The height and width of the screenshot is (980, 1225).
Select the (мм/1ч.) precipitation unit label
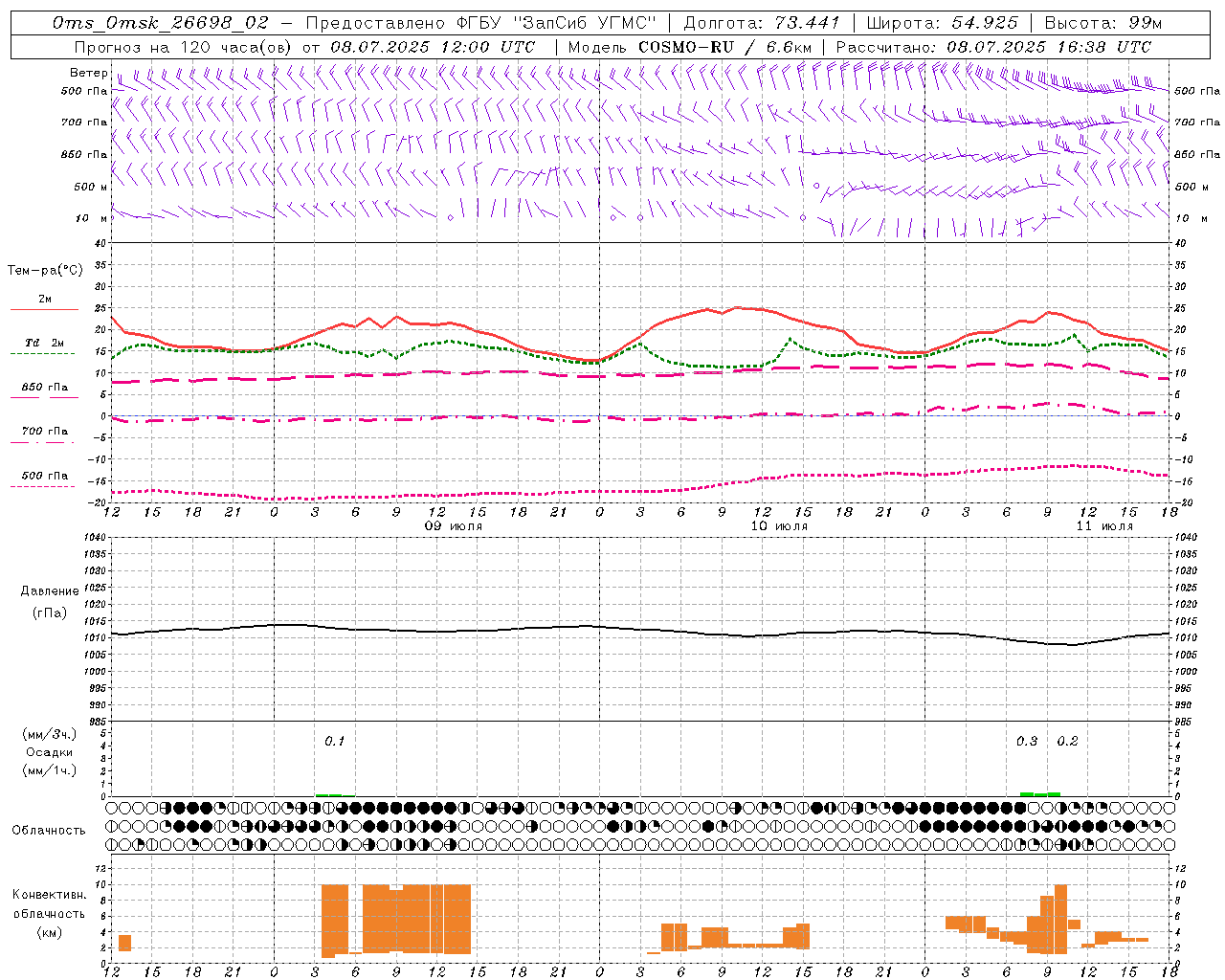tap(50, 770)
